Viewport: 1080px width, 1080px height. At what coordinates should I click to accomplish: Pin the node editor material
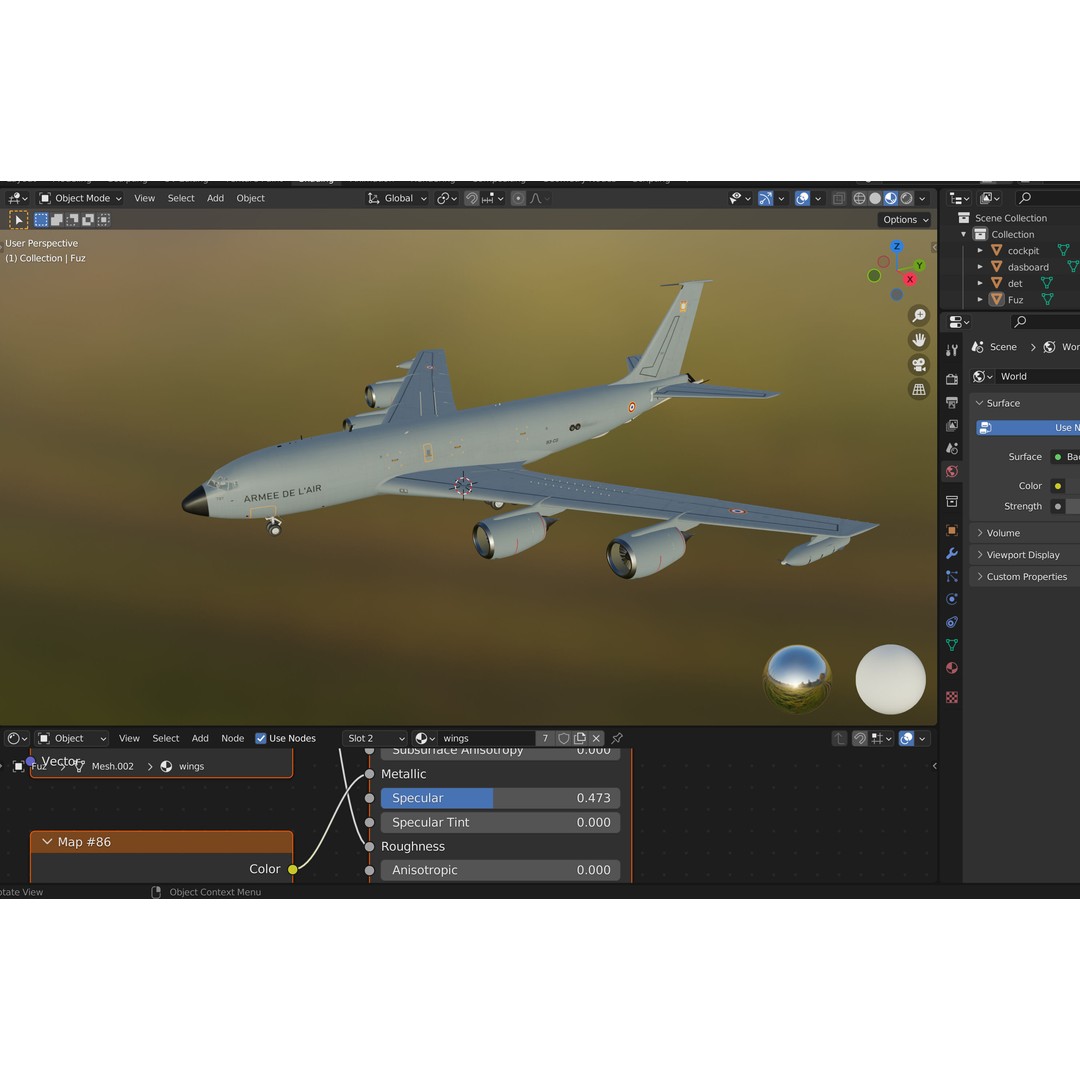617,738
